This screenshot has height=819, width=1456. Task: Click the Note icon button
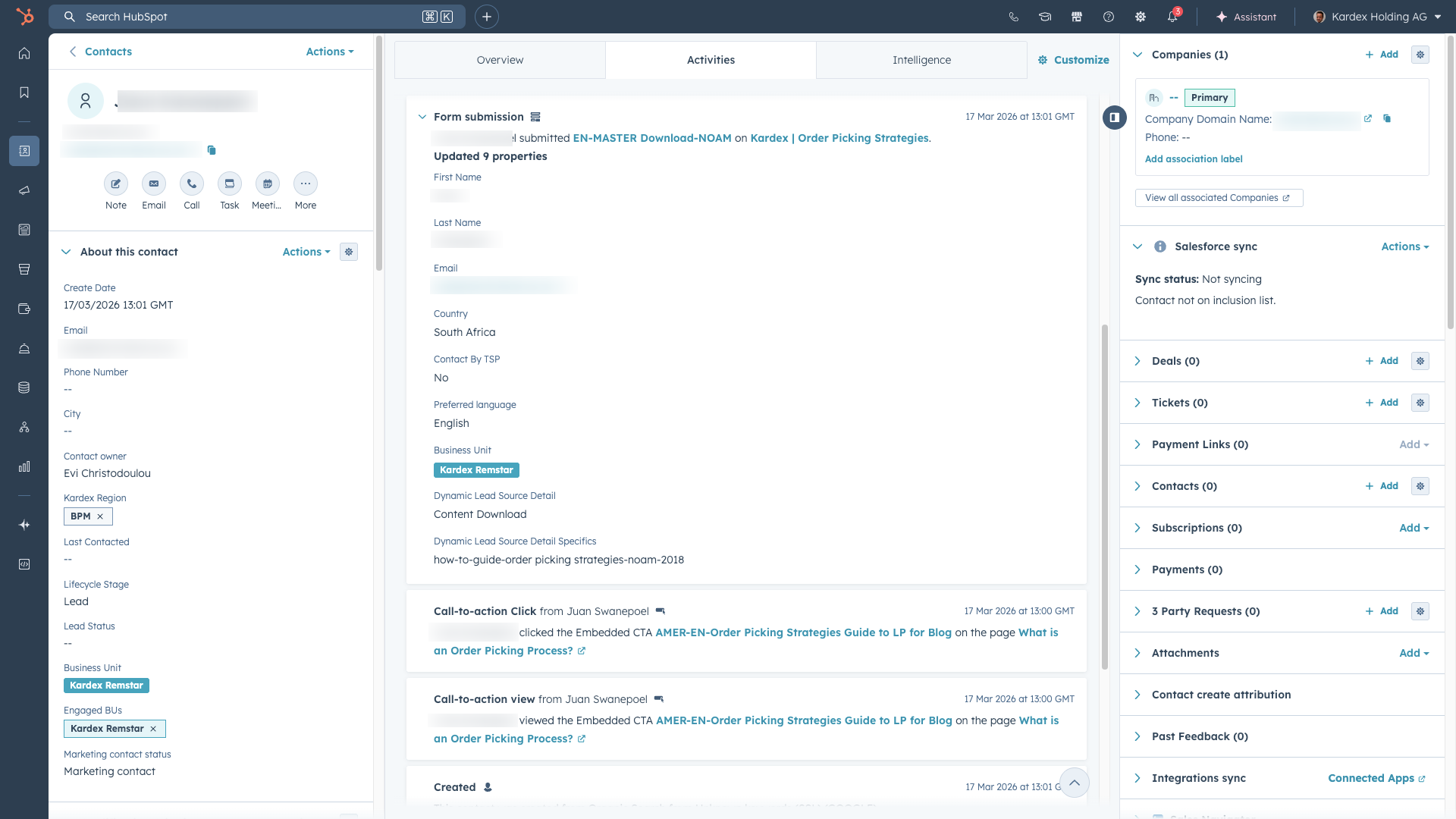point(116,184)
